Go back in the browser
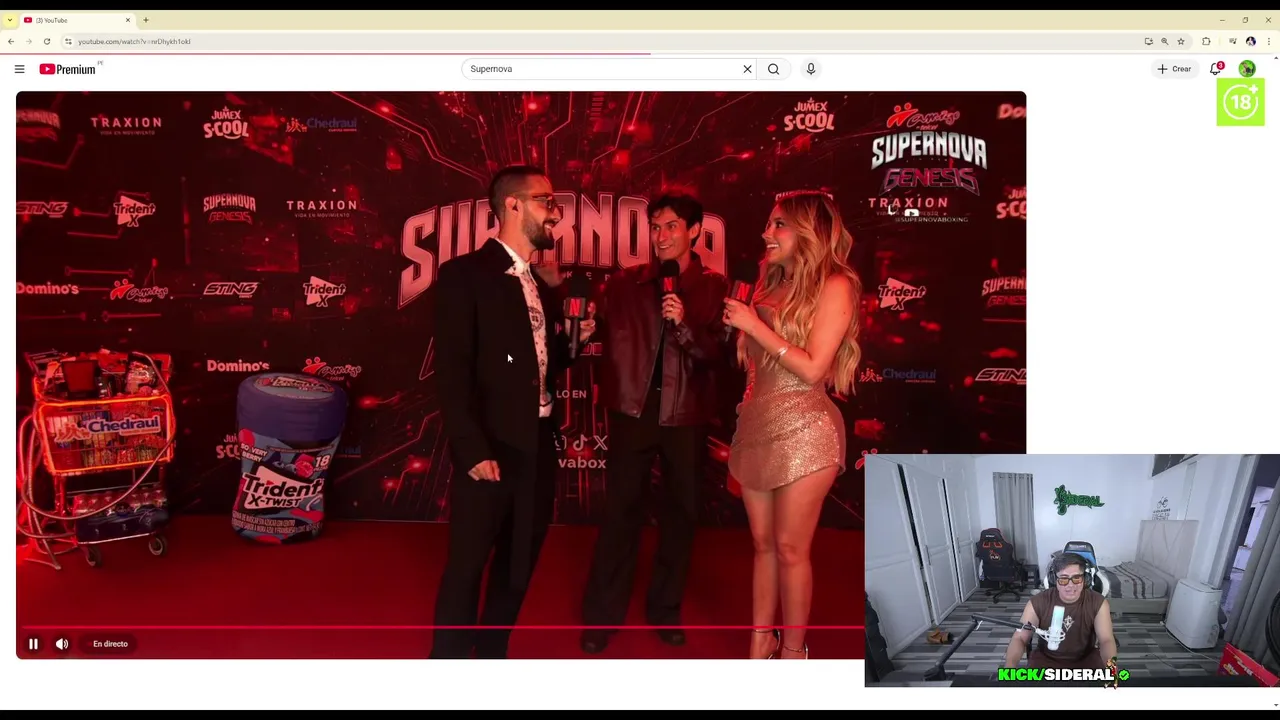Image resolution: width=1280 pixels, height=720 pixels. click(x=11, y=41)
